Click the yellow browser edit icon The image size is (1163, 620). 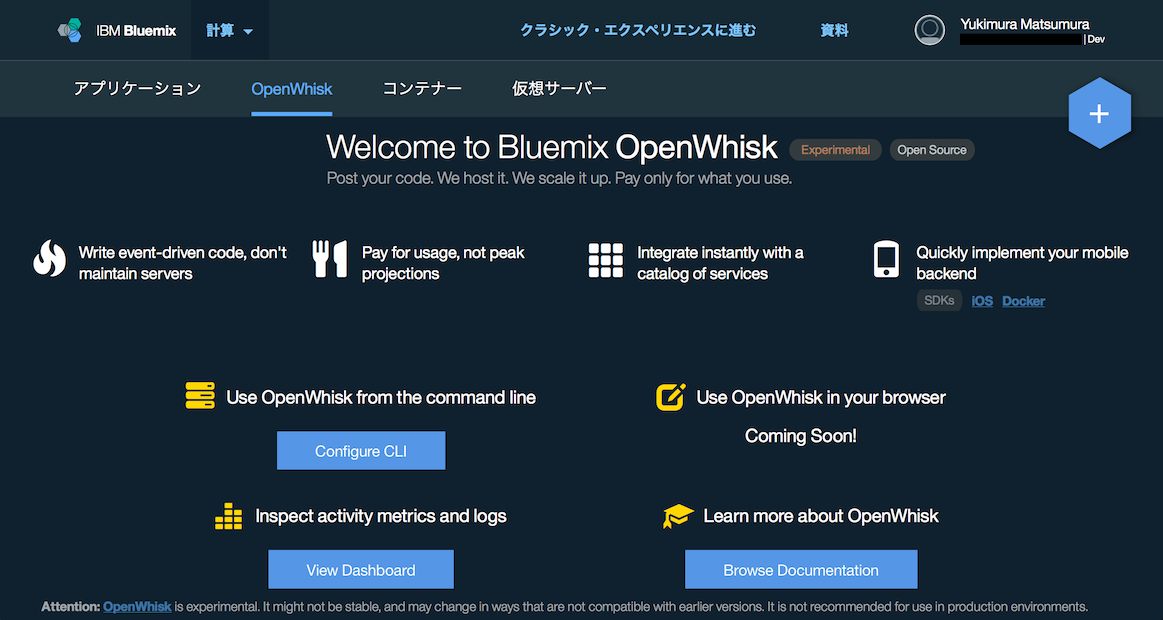click(x=671, y=397)
